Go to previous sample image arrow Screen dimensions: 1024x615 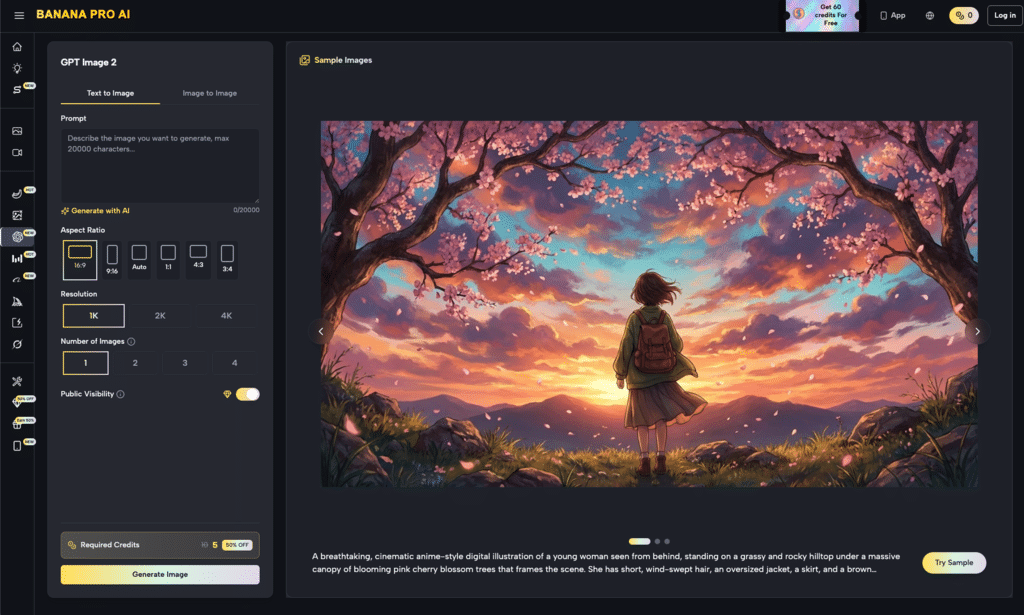tap(321, 331)
